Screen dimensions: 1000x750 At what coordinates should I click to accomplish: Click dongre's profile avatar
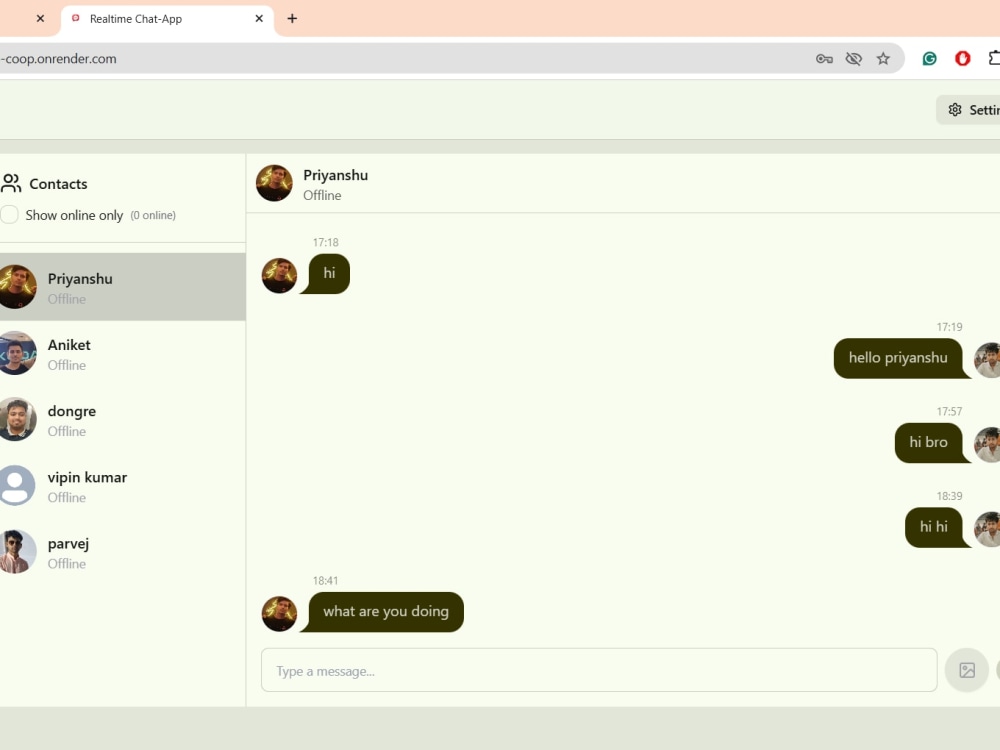[17, 420]
